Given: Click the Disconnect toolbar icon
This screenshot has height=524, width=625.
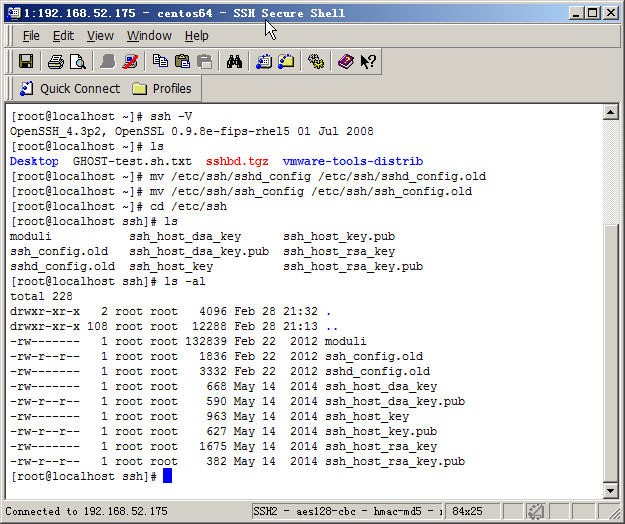Looking at the screenshot, I should (130, 62).
